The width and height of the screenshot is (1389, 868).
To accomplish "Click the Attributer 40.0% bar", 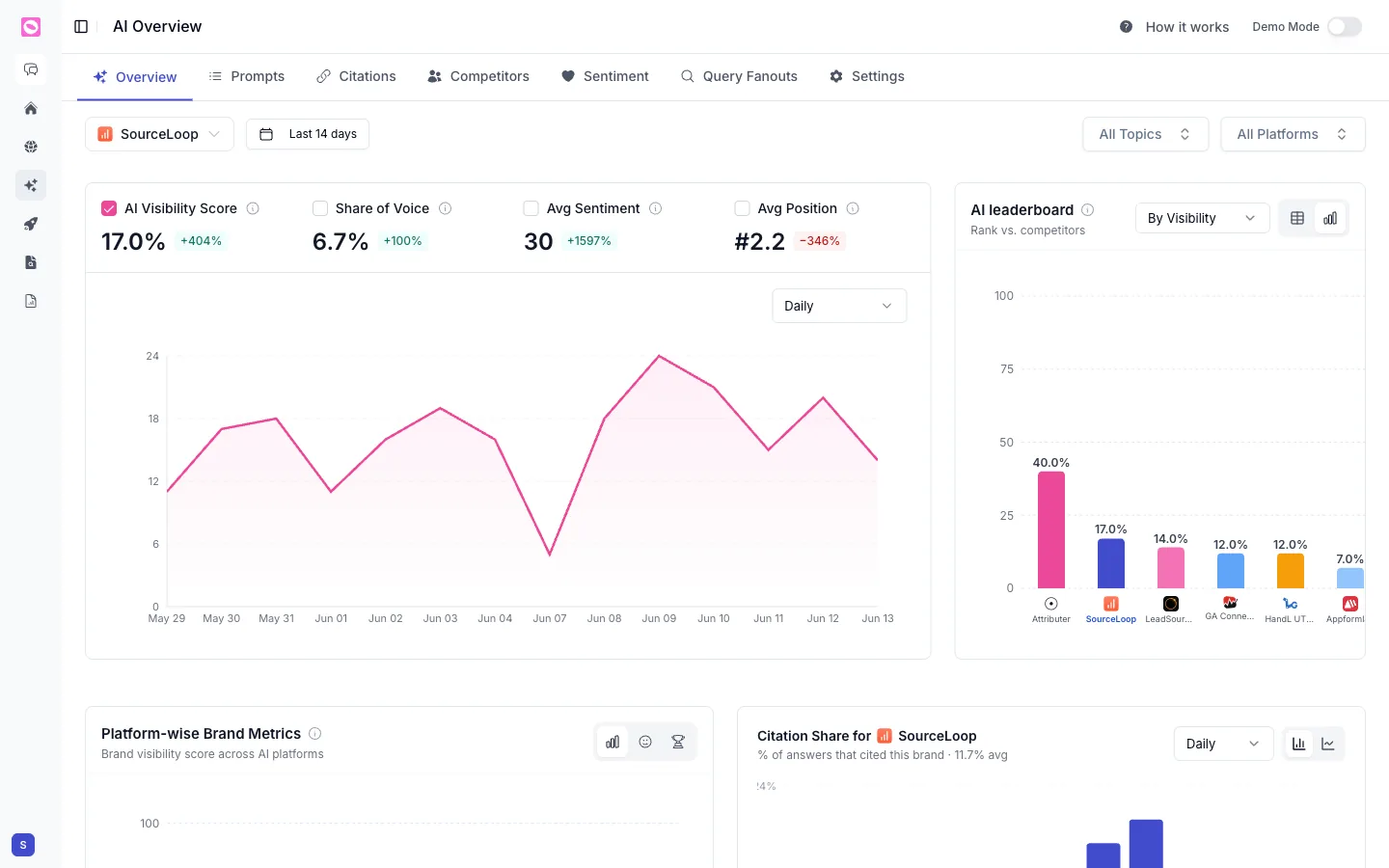I will coord(1051,529).
